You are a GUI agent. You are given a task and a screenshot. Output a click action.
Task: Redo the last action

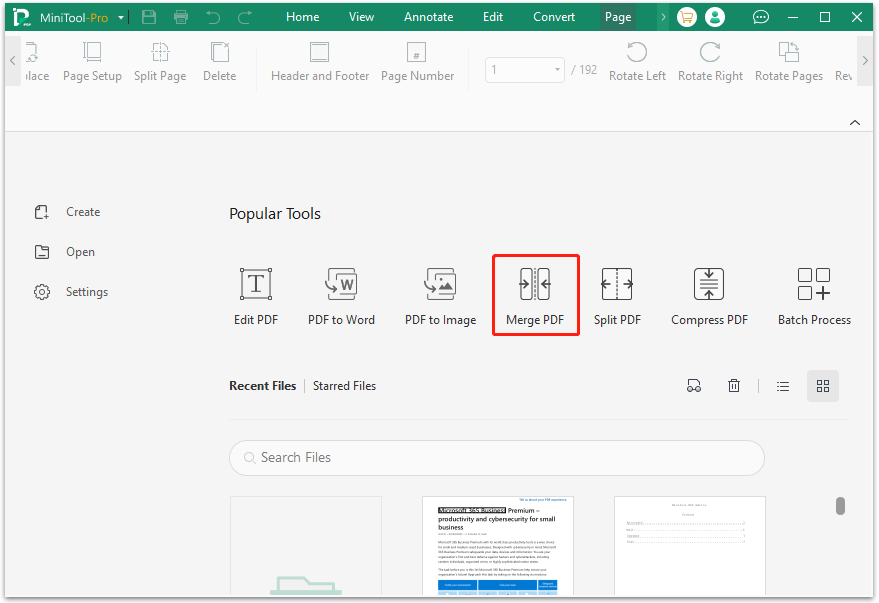244,17
